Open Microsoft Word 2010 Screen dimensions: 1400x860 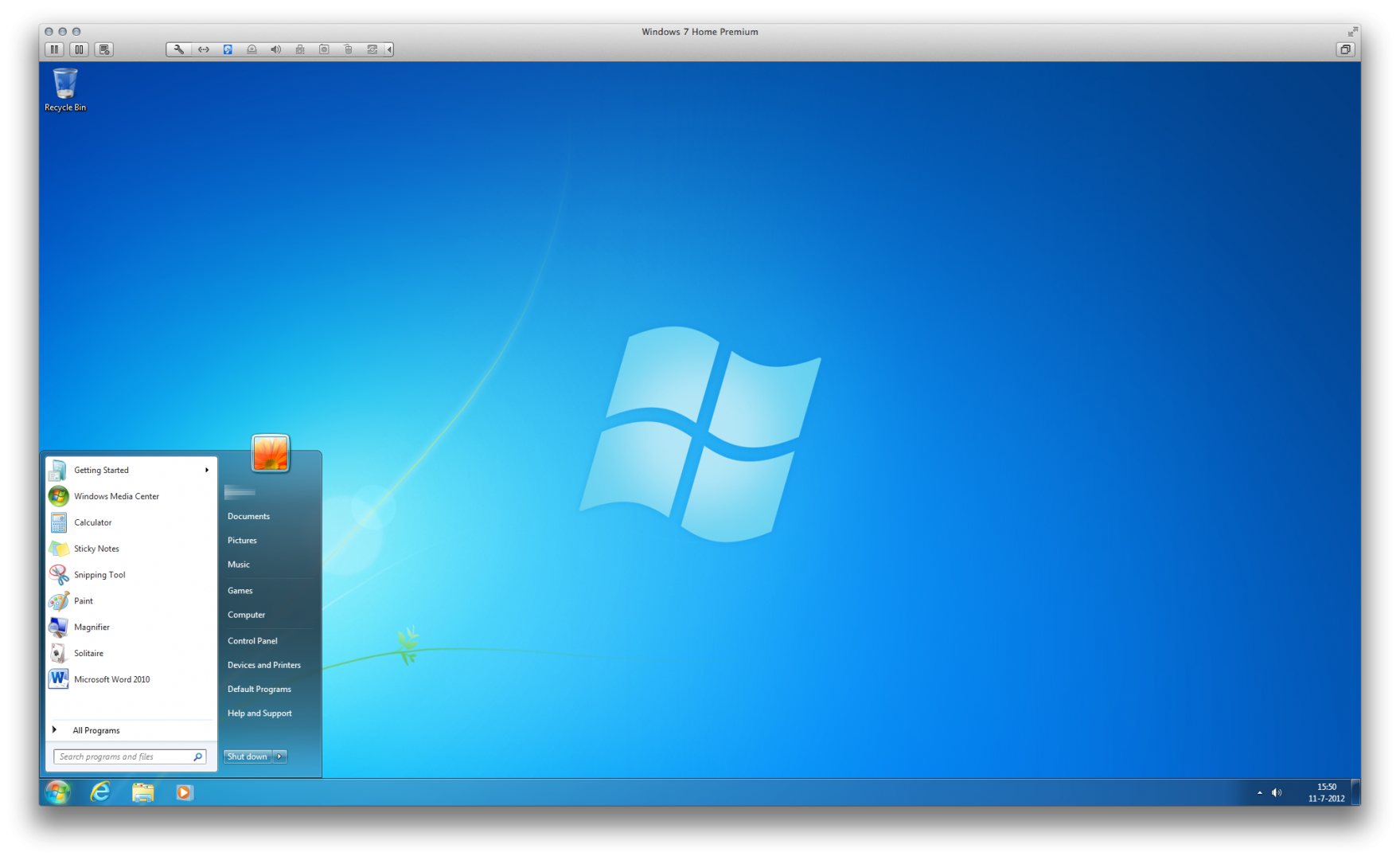pos(111,679)
